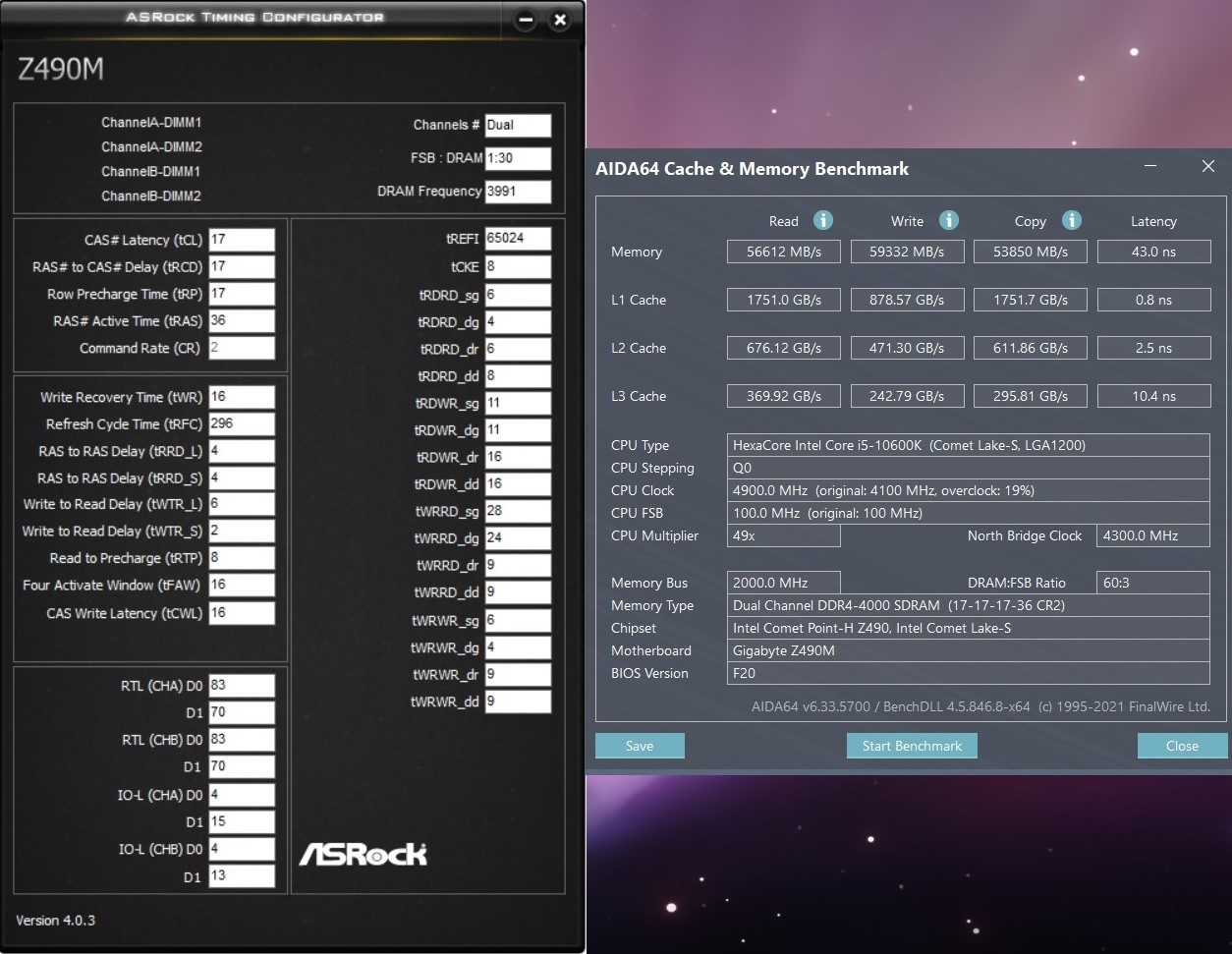The width and height of the screenshot is (1232, 954).
Task: Click the DRAM Frequency field 3991
Action: point(518,192)
